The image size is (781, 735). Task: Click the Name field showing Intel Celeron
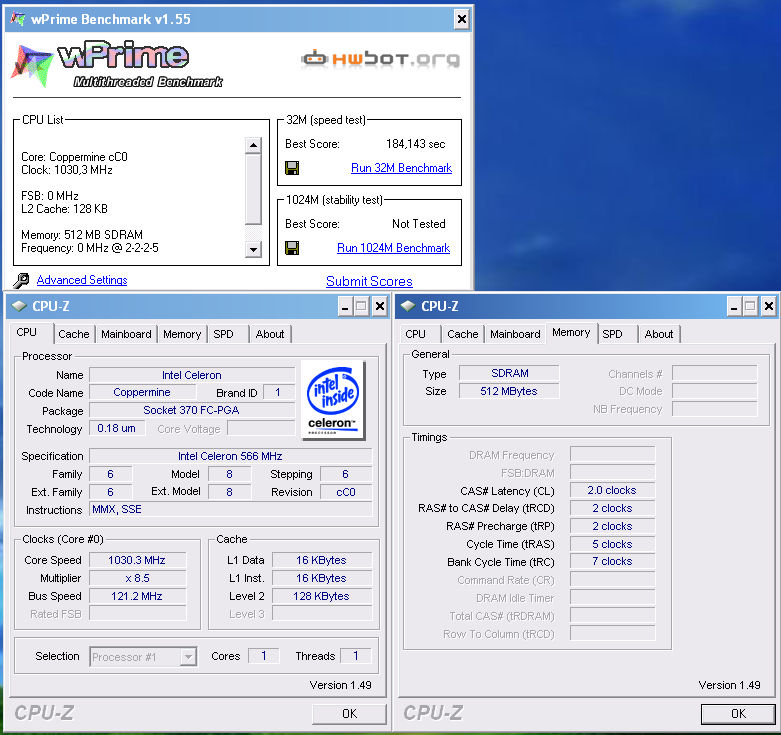click(x=192, y=375)
